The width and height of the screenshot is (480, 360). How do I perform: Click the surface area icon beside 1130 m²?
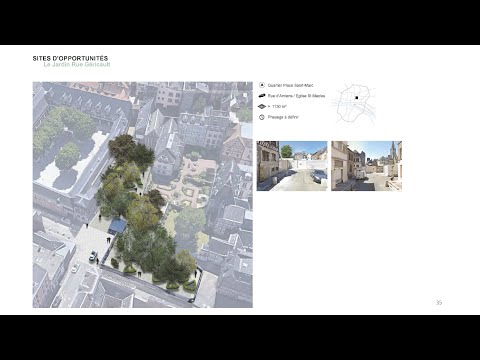pyautogui.click(x=262, y=107)
